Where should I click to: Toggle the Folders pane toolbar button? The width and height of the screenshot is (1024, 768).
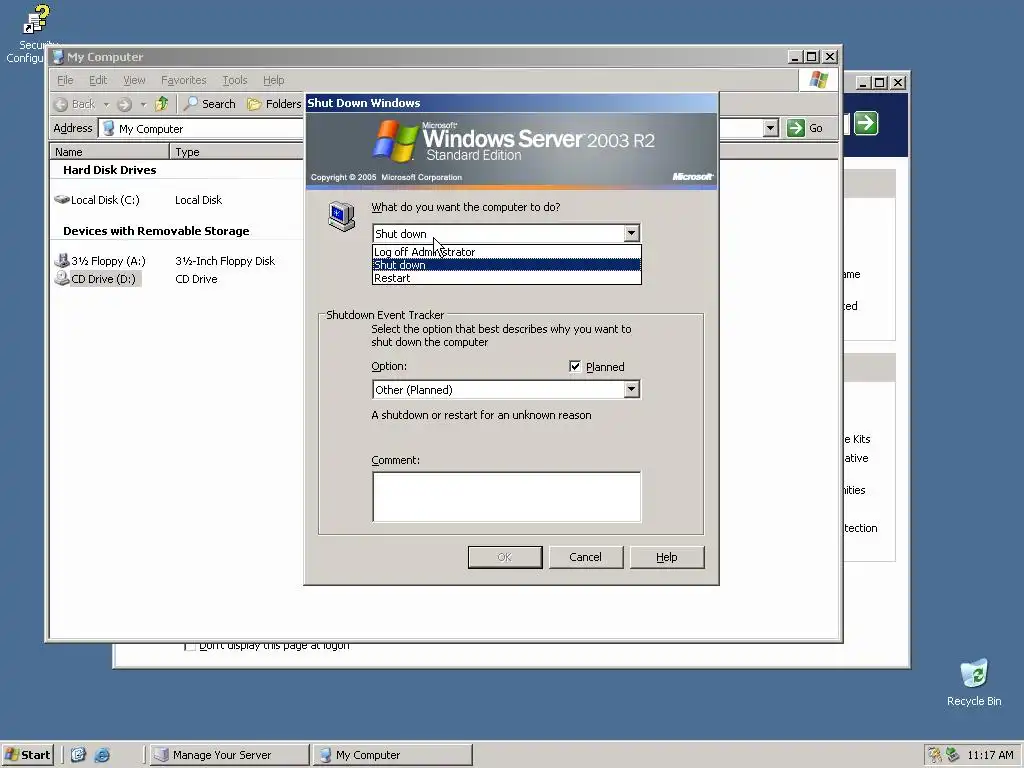point(274,104)
